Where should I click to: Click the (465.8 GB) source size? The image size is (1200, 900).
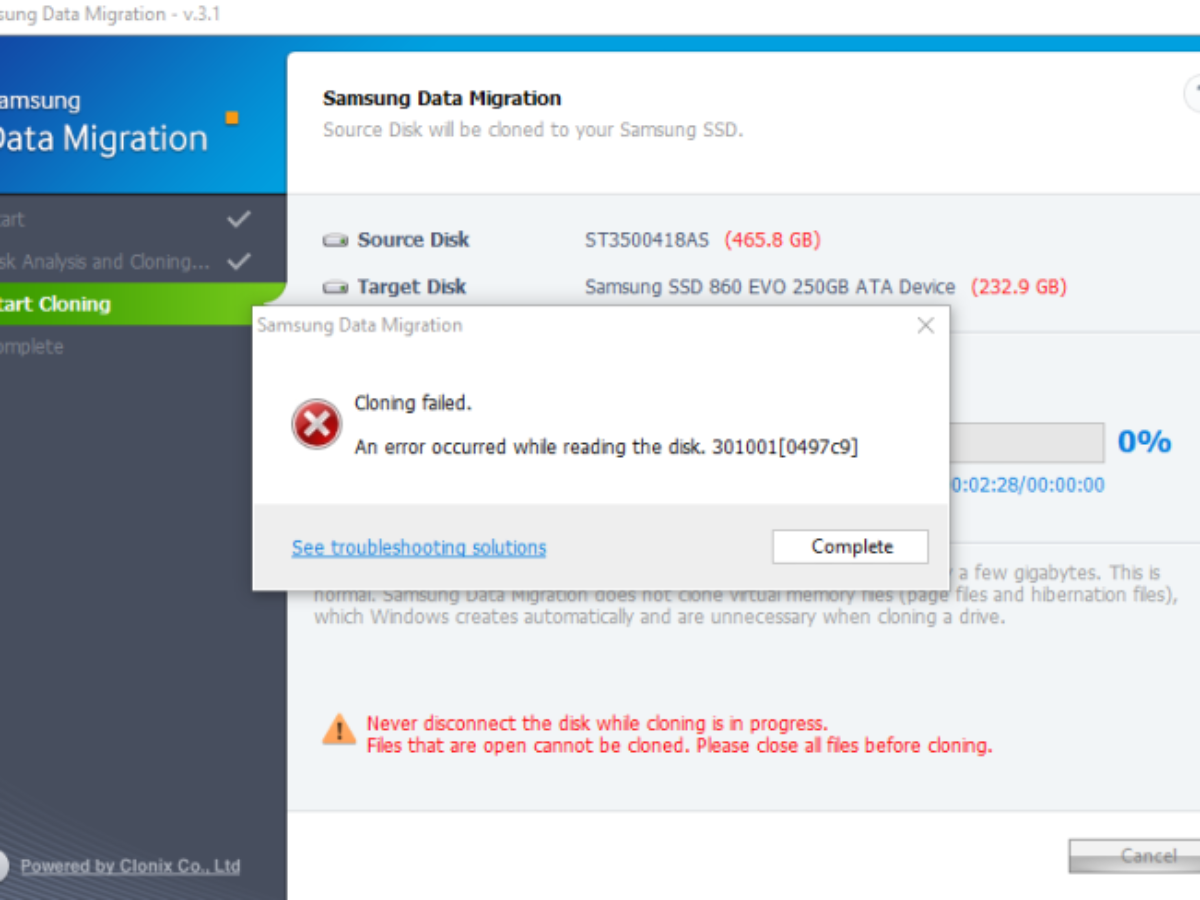772,240
